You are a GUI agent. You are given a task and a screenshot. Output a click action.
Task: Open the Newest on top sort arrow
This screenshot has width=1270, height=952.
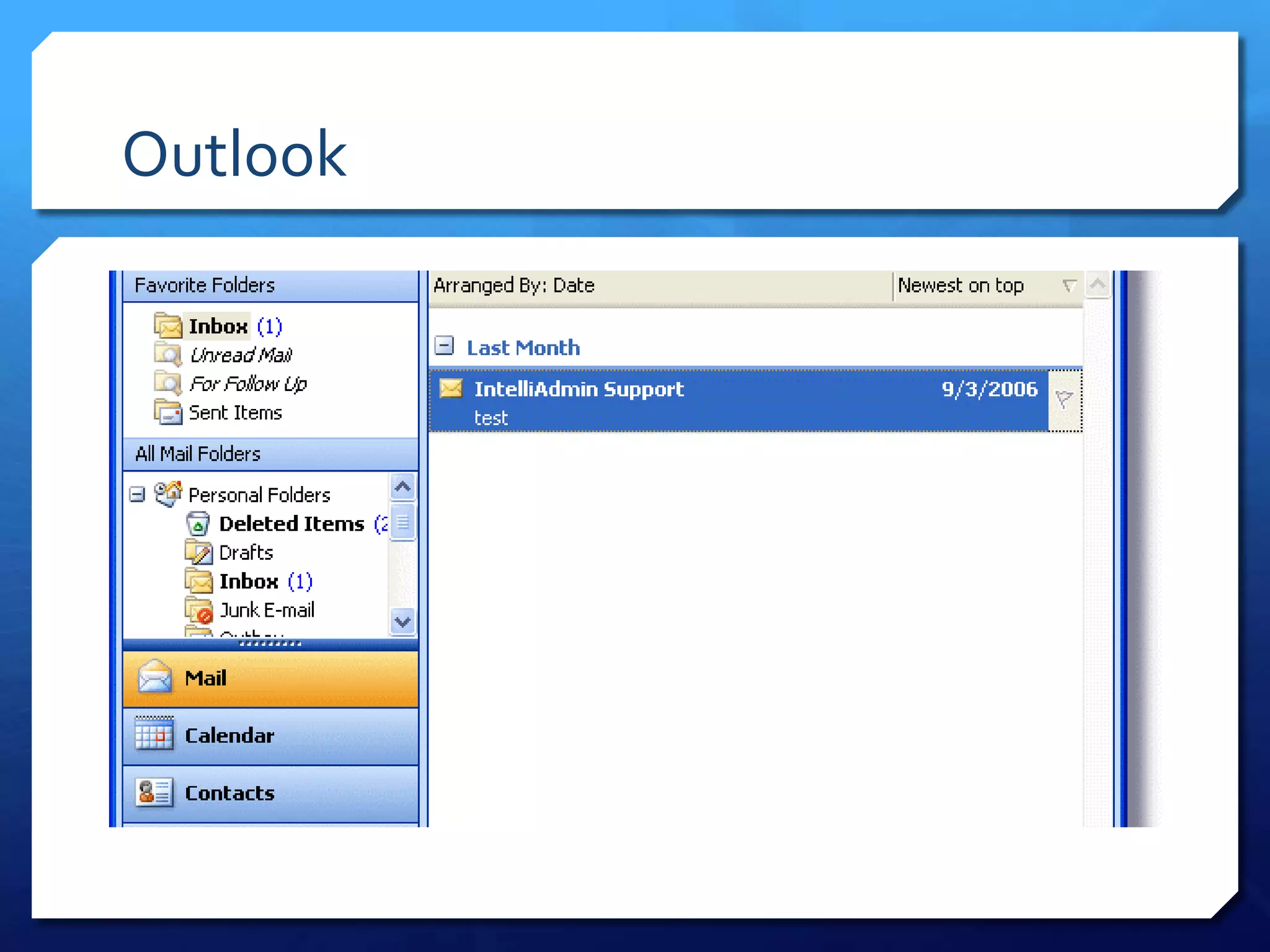[x=1068, y=286]
